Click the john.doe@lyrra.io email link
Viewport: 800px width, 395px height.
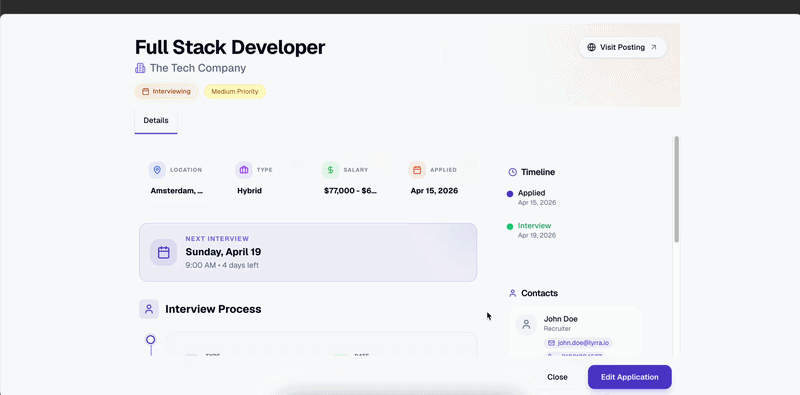578,343
